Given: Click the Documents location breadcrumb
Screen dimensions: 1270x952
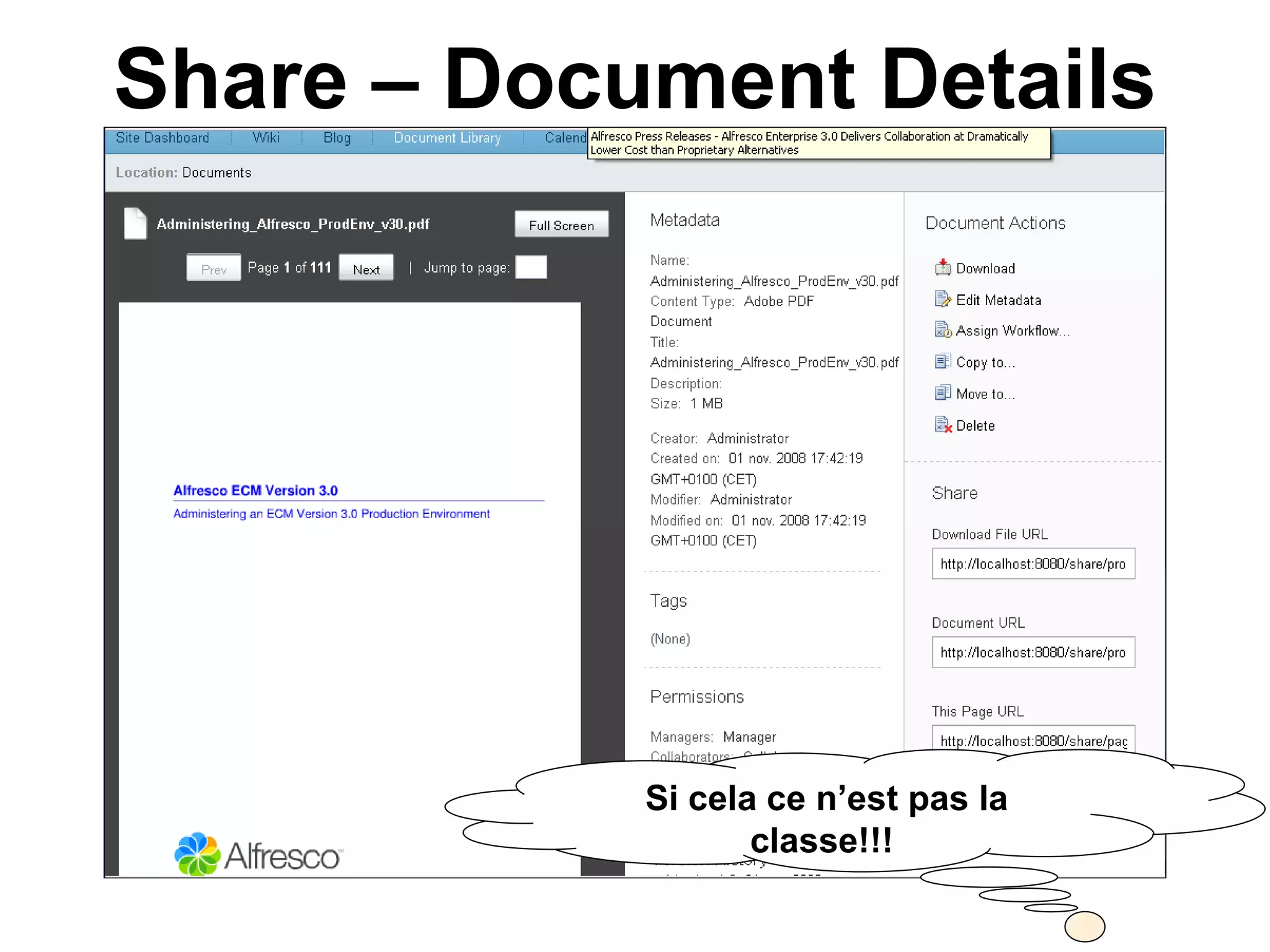Looking at the screenshot, I should 217,173.
